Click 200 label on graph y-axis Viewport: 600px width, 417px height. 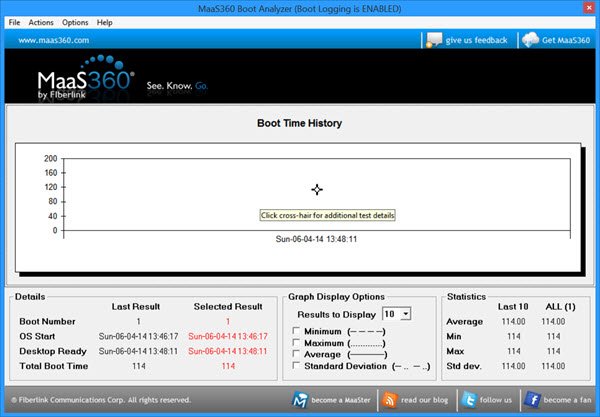click(51, 158)
